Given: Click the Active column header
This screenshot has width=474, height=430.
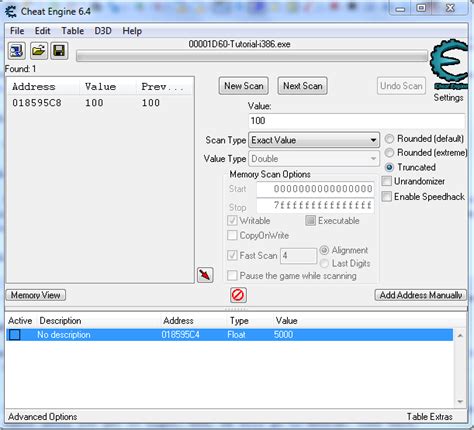Looking at the screenshot, I should click(x=20, y=321).
